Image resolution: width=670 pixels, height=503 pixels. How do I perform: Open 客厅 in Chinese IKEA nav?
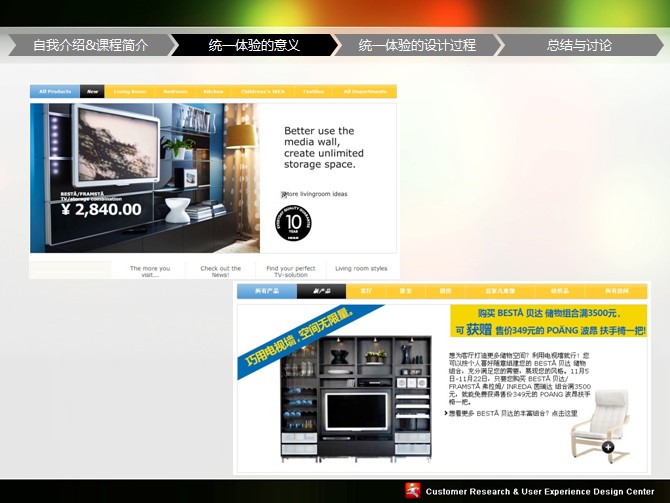click(366, 291)
